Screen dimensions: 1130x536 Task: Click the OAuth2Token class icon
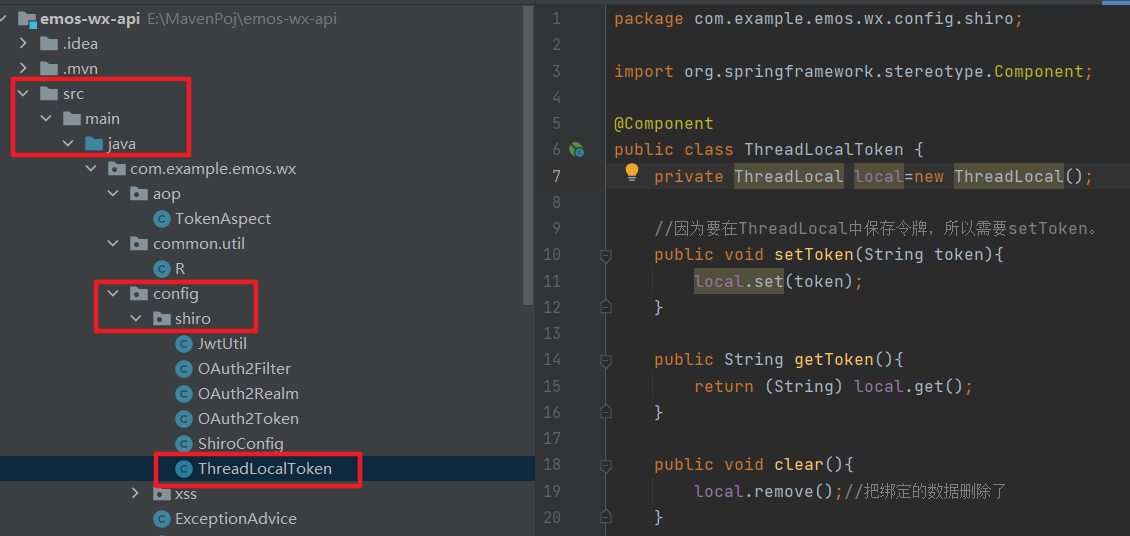[184, 419]
